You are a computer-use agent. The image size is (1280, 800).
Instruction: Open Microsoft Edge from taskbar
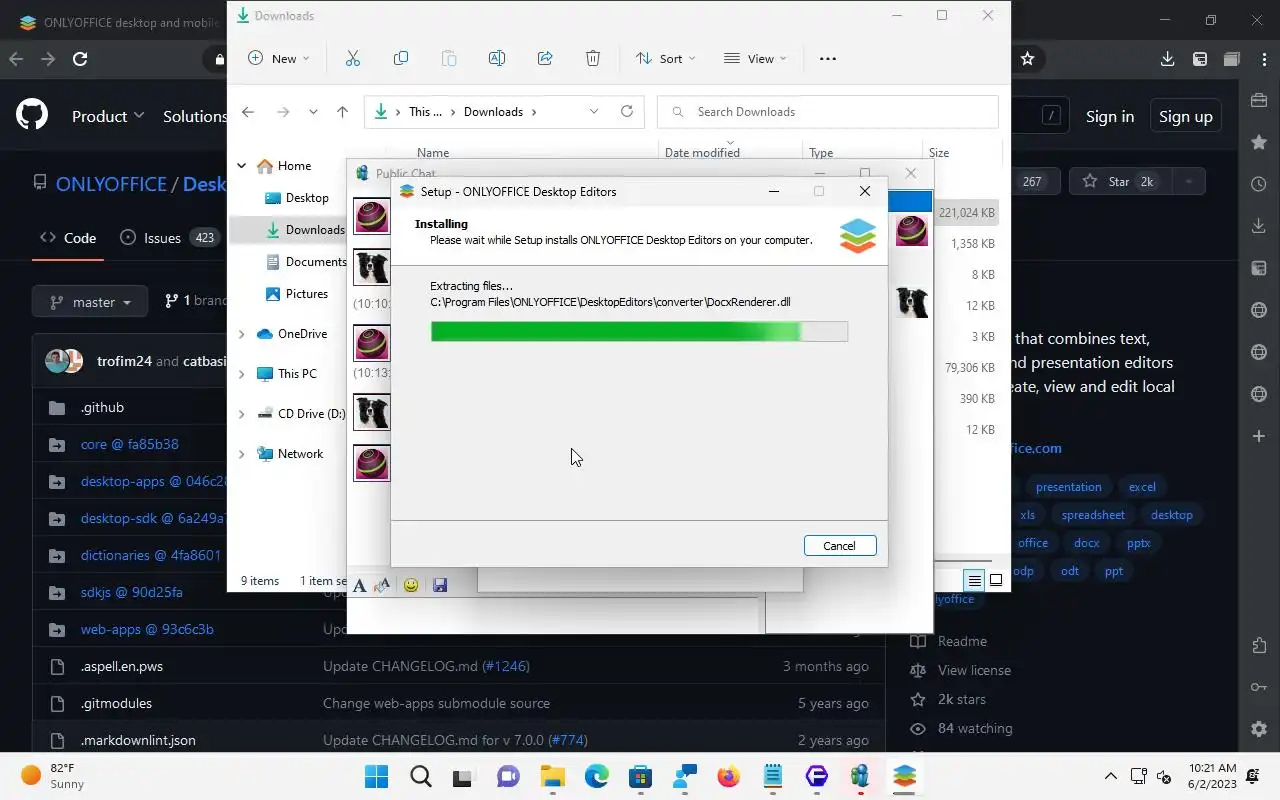(597, 776)
